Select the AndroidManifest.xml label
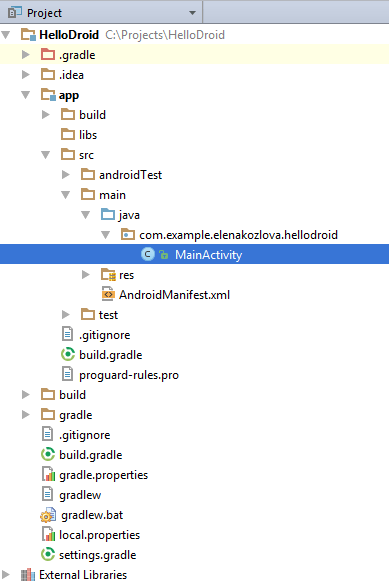Image resolution: width=389 pixels, height=583 pixels. pyautogui.click(x=174, y=295)
